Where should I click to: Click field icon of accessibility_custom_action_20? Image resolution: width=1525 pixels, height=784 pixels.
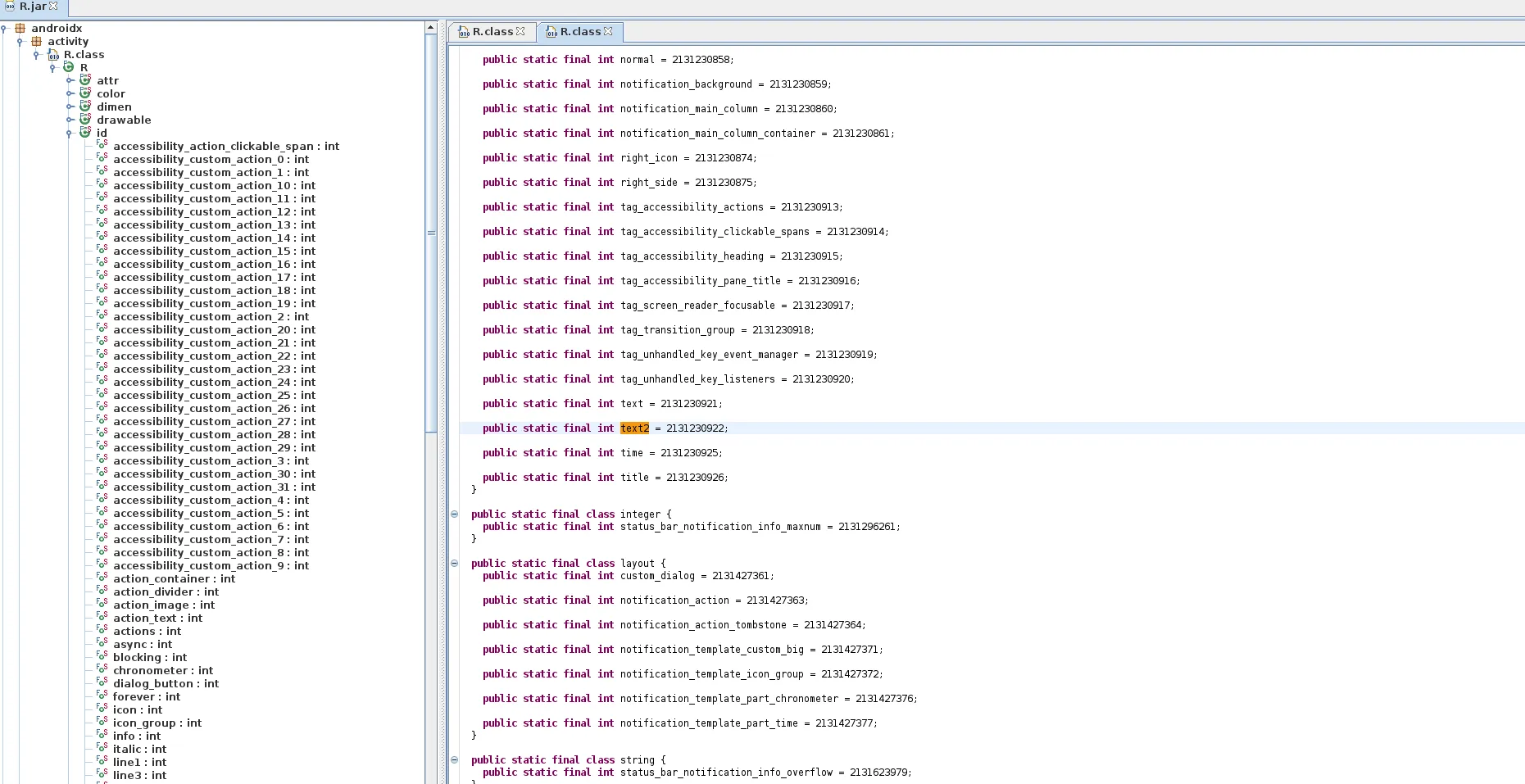tap(102, 329)
